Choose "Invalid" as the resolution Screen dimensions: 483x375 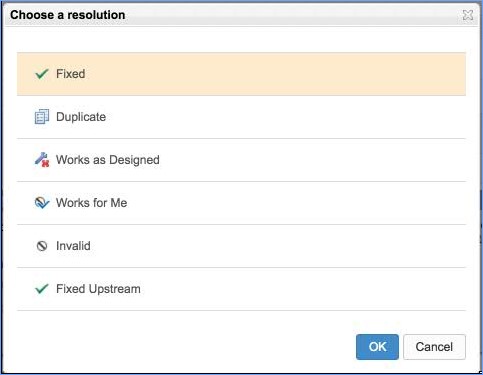73,246
